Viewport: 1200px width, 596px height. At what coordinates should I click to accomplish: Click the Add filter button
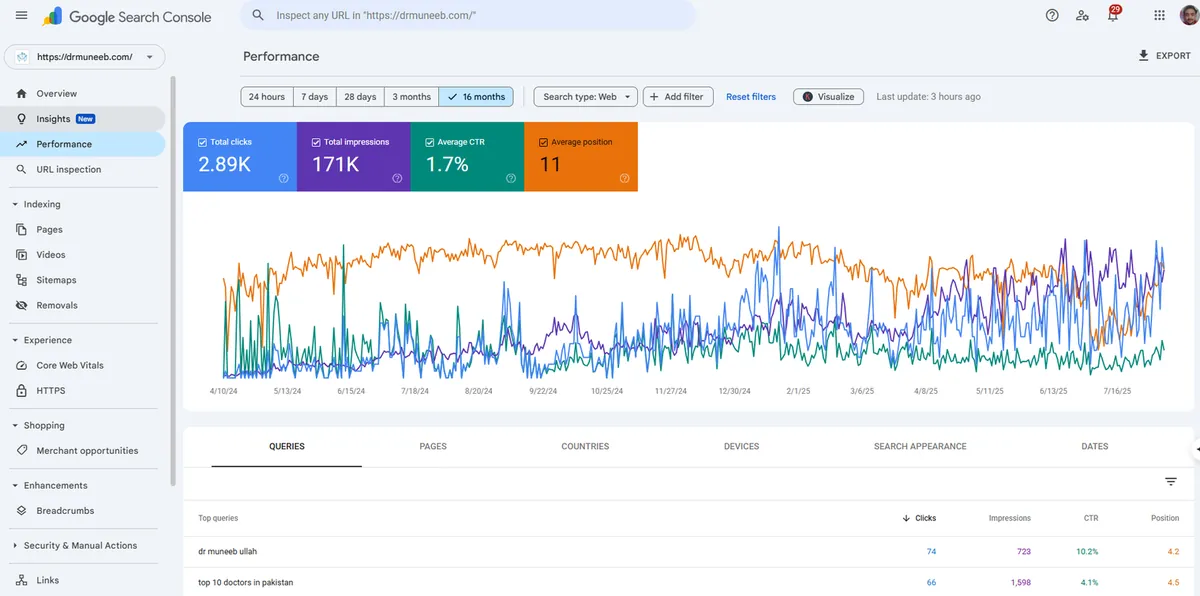(677, 97)
